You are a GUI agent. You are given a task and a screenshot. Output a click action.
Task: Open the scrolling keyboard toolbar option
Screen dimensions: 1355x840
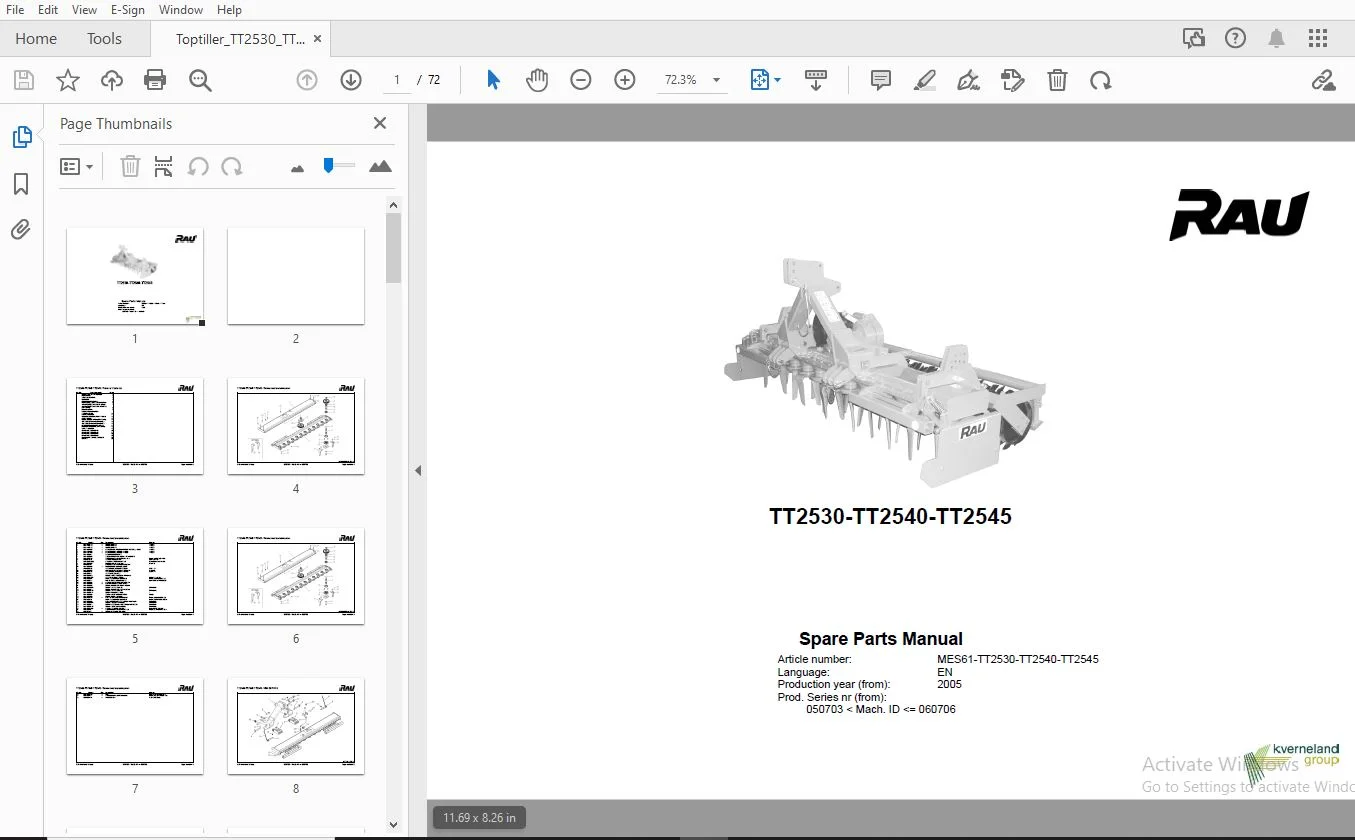pos(816,80)
